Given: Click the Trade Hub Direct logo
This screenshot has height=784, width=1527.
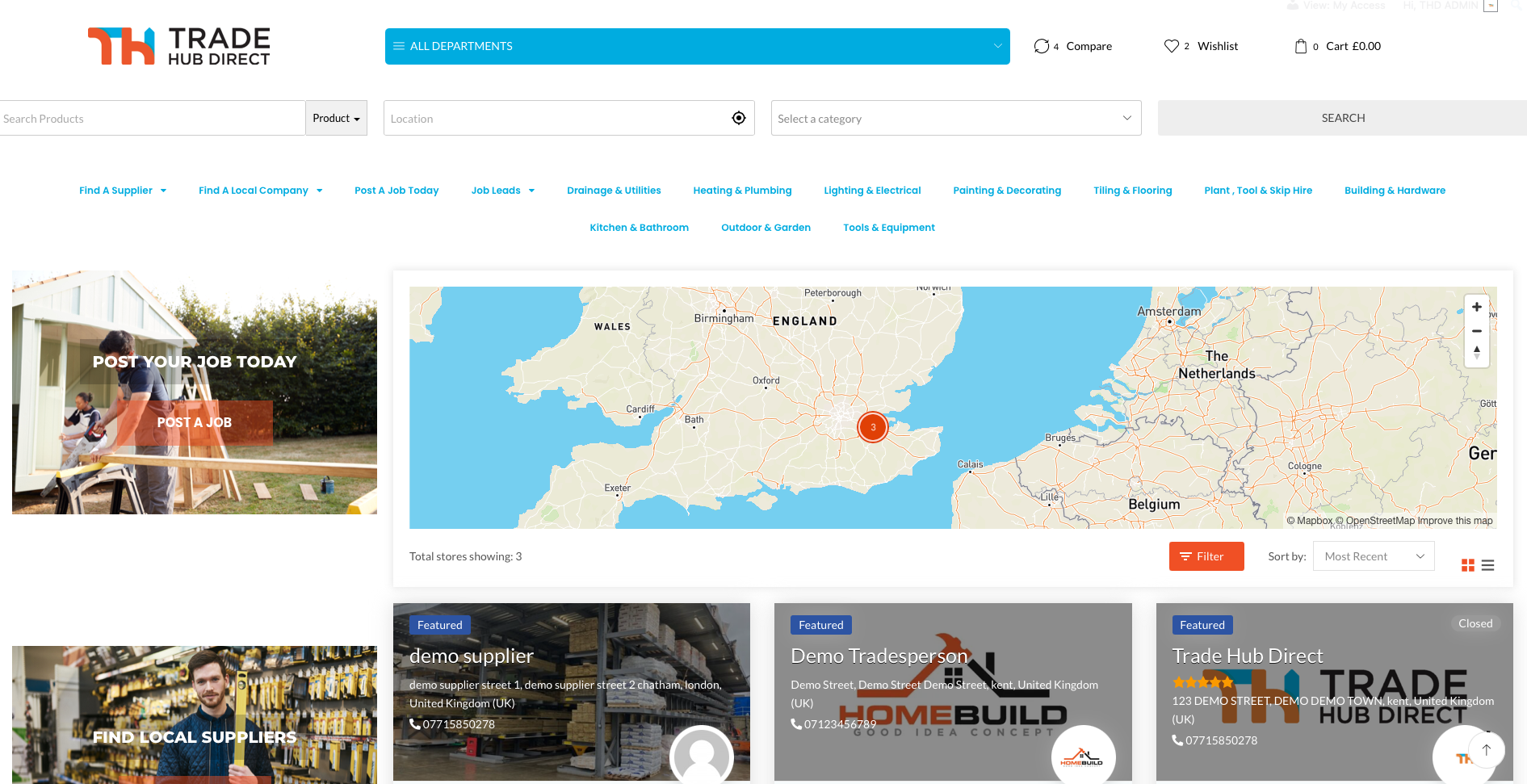Looking at the screenshot, I should pyautogui.click(x=178, y=46).
